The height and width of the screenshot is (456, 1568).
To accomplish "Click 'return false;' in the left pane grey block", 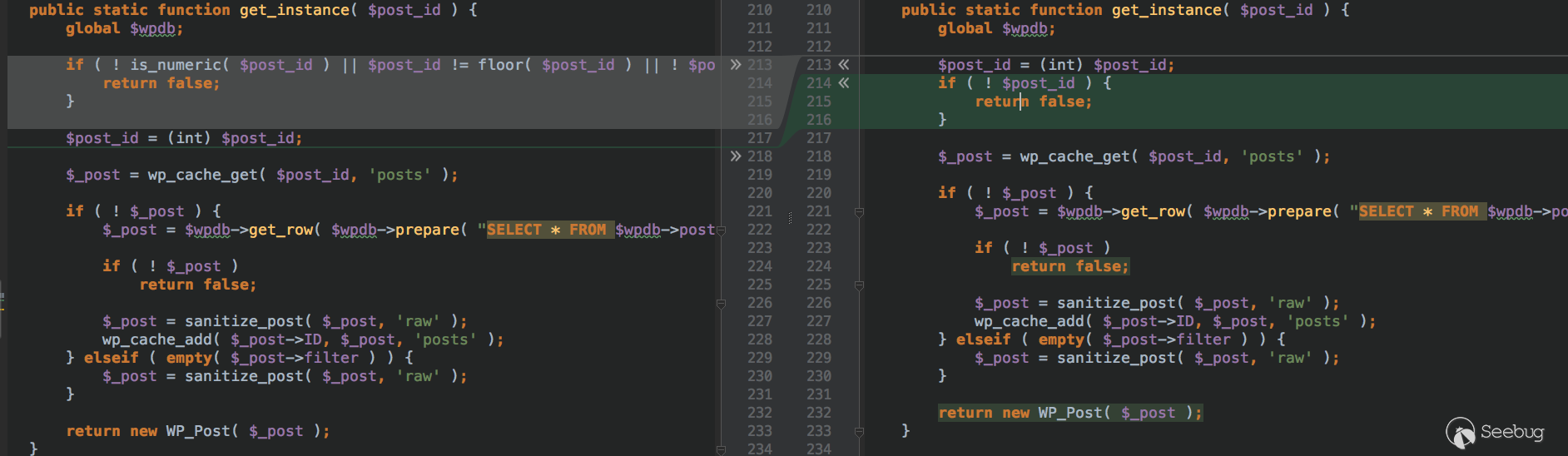I will [161, 83].
